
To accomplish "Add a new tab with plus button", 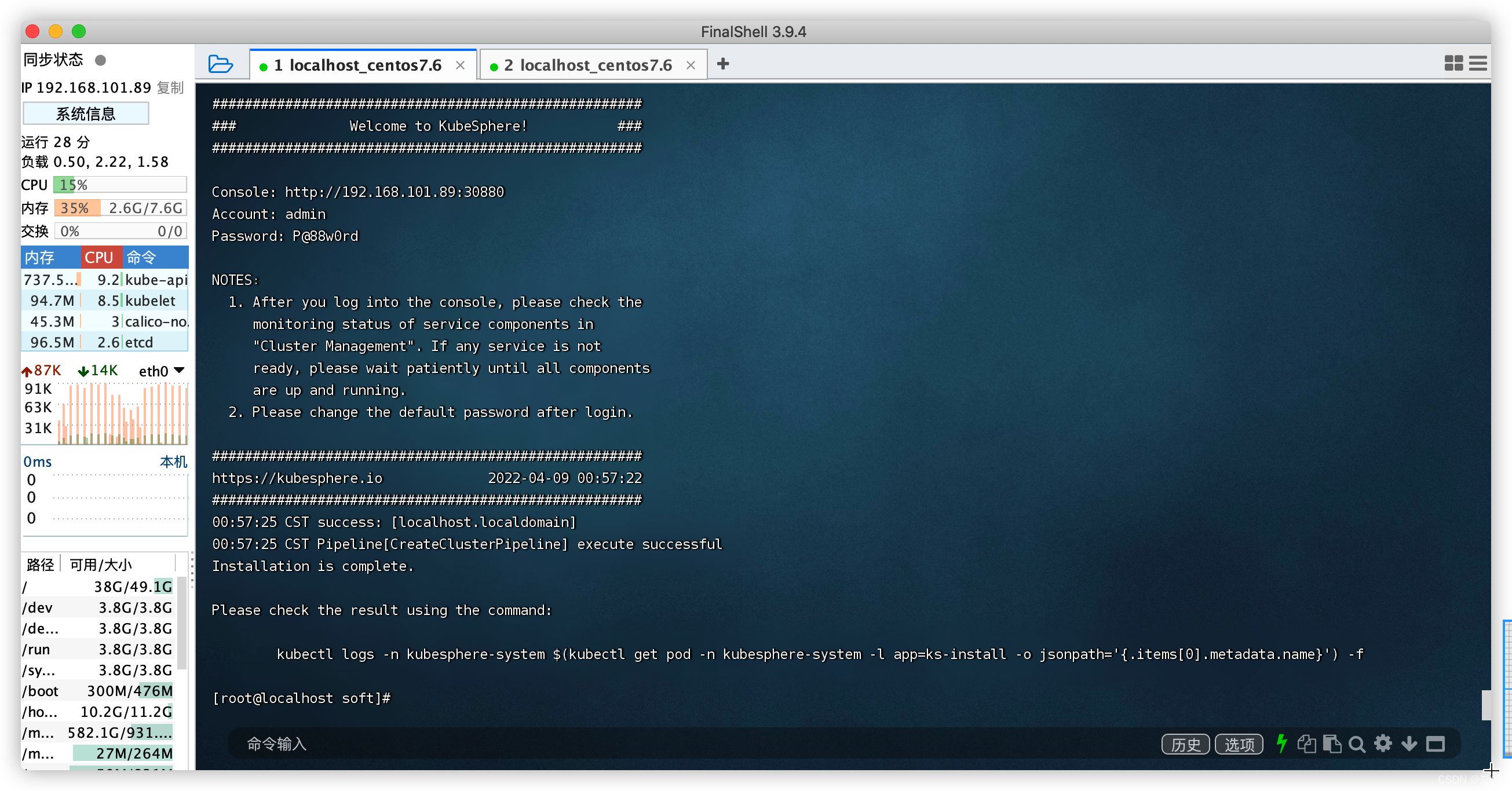I will 722,63.
